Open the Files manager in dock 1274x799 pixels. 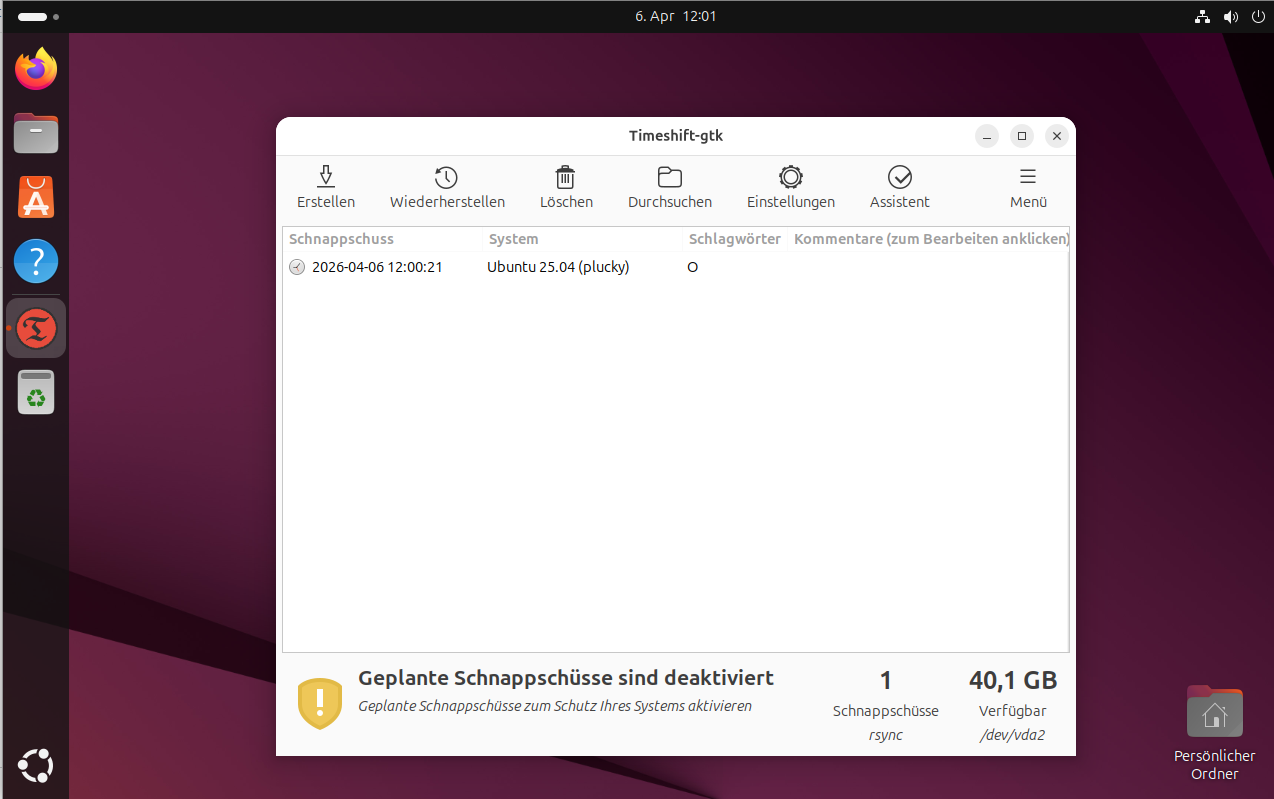(x=36, y=133)
